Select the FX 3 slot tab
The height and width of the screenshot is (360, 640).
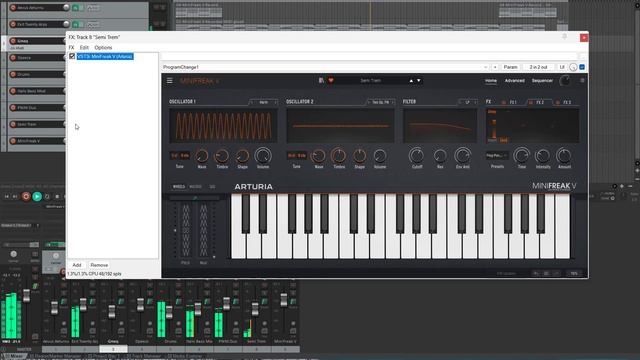pos(567,102)
